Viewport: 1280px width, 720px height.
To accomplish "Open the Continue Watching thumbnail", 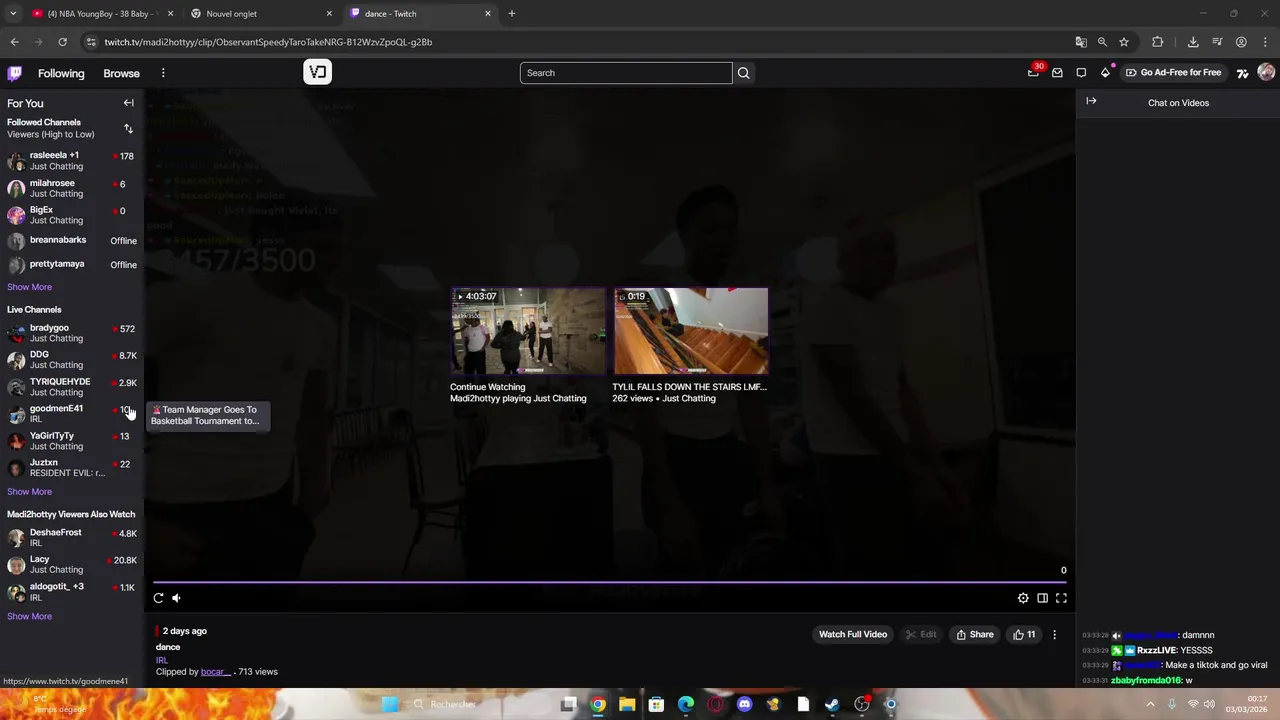I will [528, 331].
